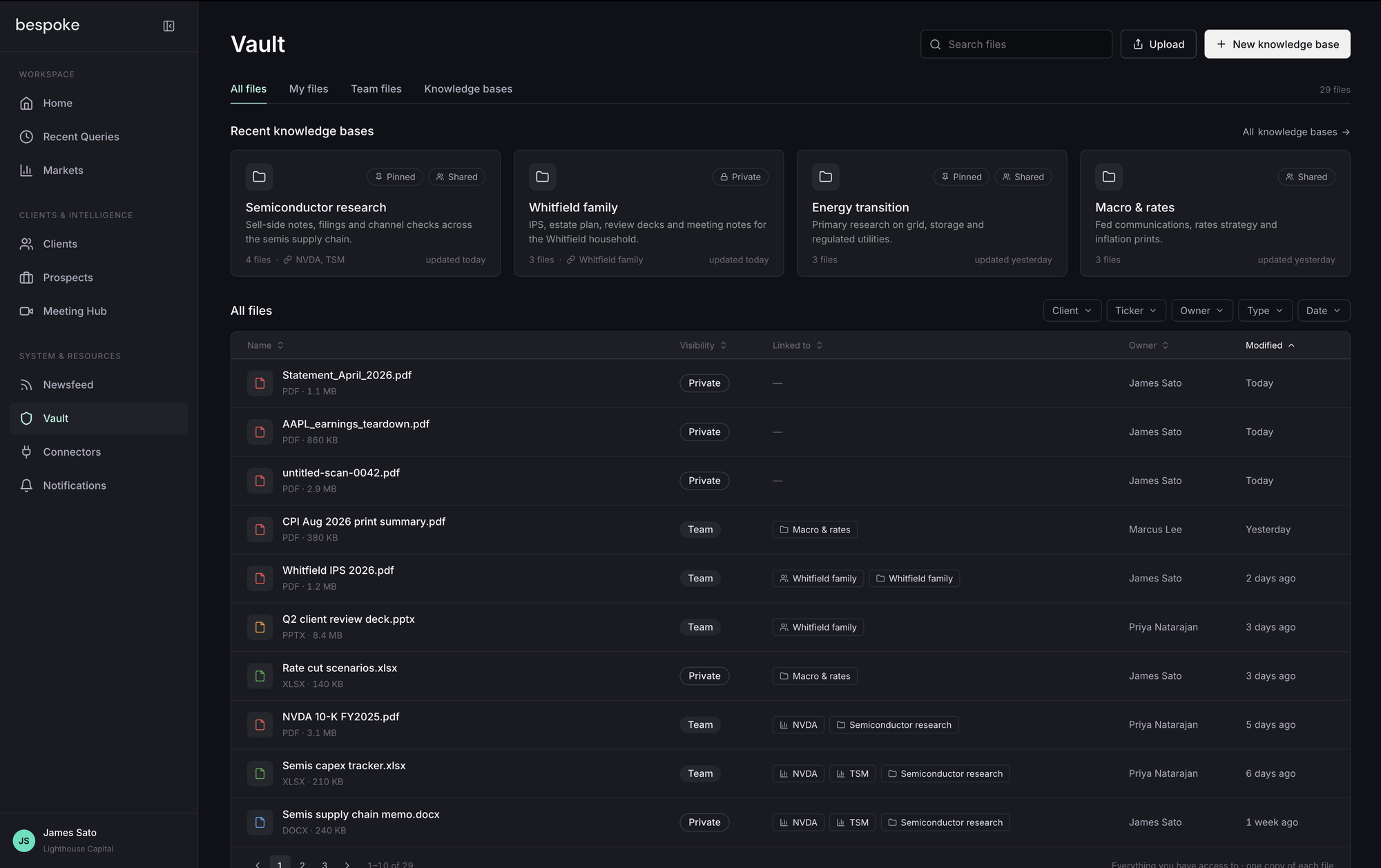Open the All knowledge bases link
The height and width of the screenshot is (868, 1381).
coord(1296,132)
